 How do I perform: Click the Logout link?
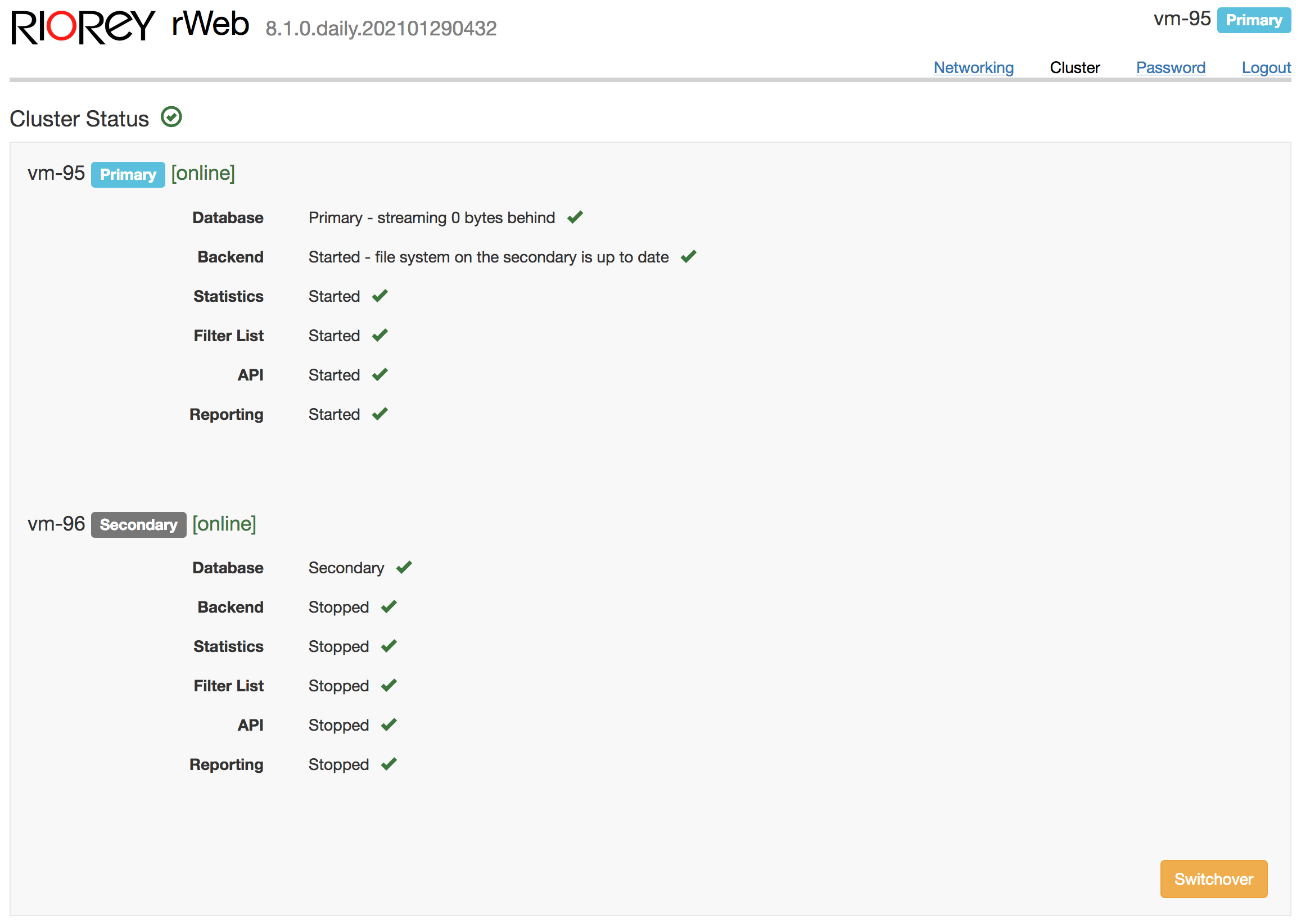(x=1266, y=67)
